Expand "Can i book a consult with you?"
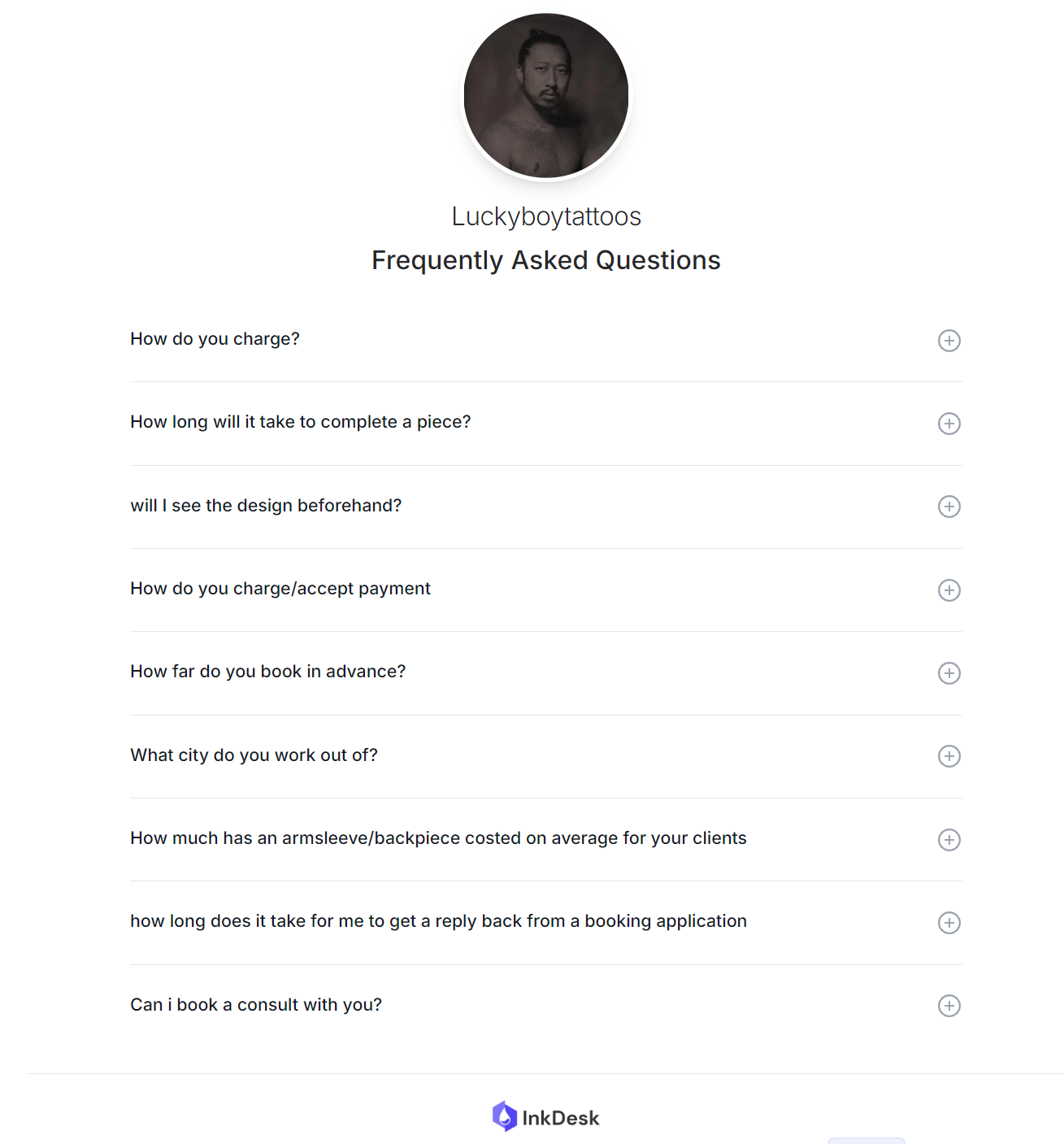The height and width of the screenshot is (1144, 1064). [x=256, y=1005]
